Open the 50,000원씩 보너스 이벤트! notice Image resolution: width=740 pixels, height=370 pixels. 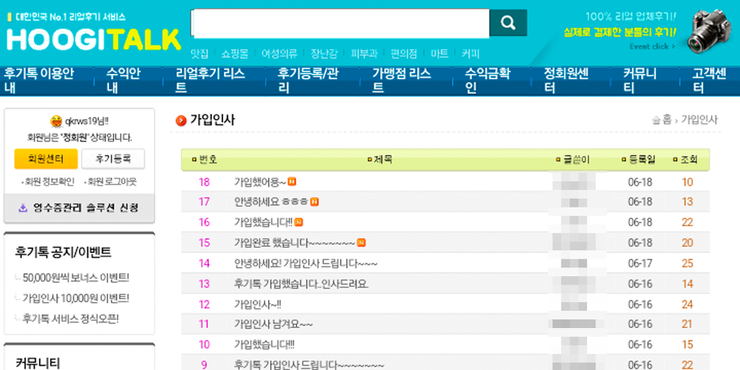point(76,278)
